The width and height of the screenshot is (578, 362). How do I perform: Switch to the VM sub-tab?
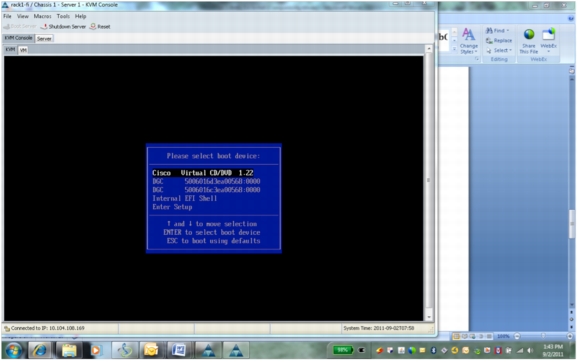click(x=23, y=50)
